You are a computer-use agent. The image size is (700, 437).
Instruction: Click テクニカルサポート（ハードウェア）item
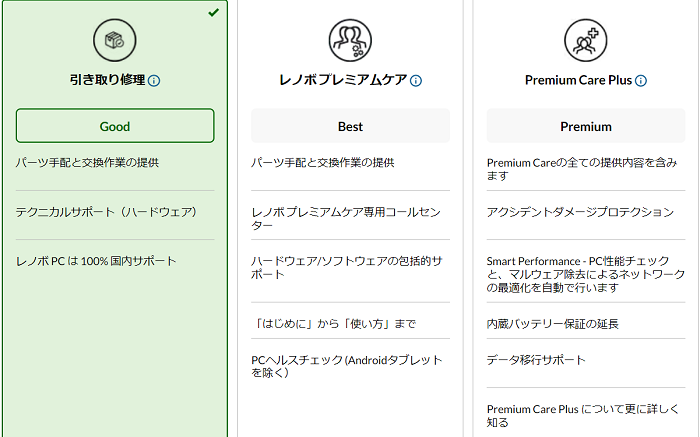tap(106, 212)
